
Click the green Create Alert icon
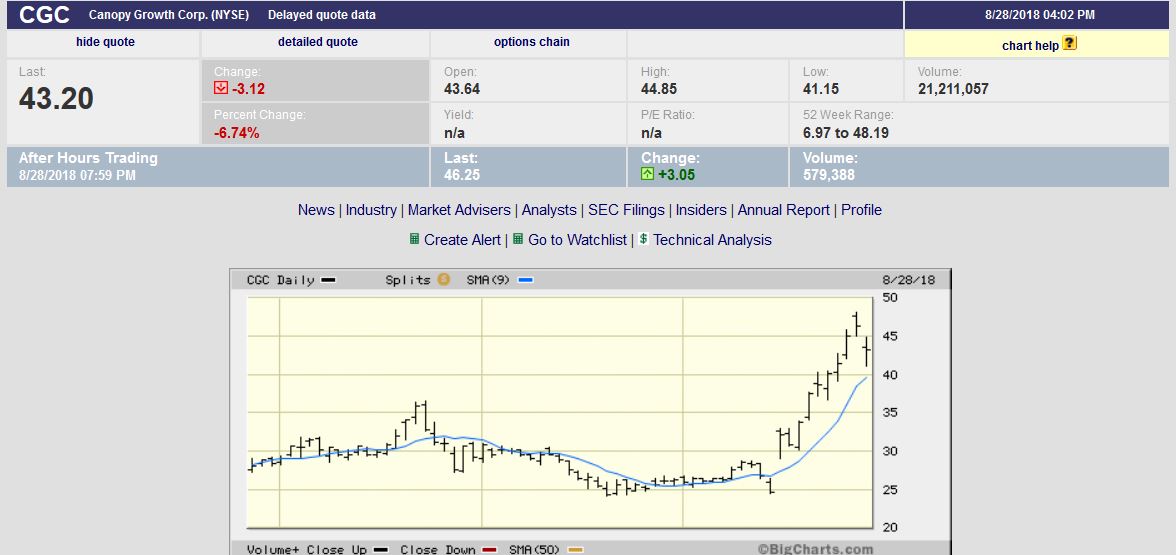414,240
